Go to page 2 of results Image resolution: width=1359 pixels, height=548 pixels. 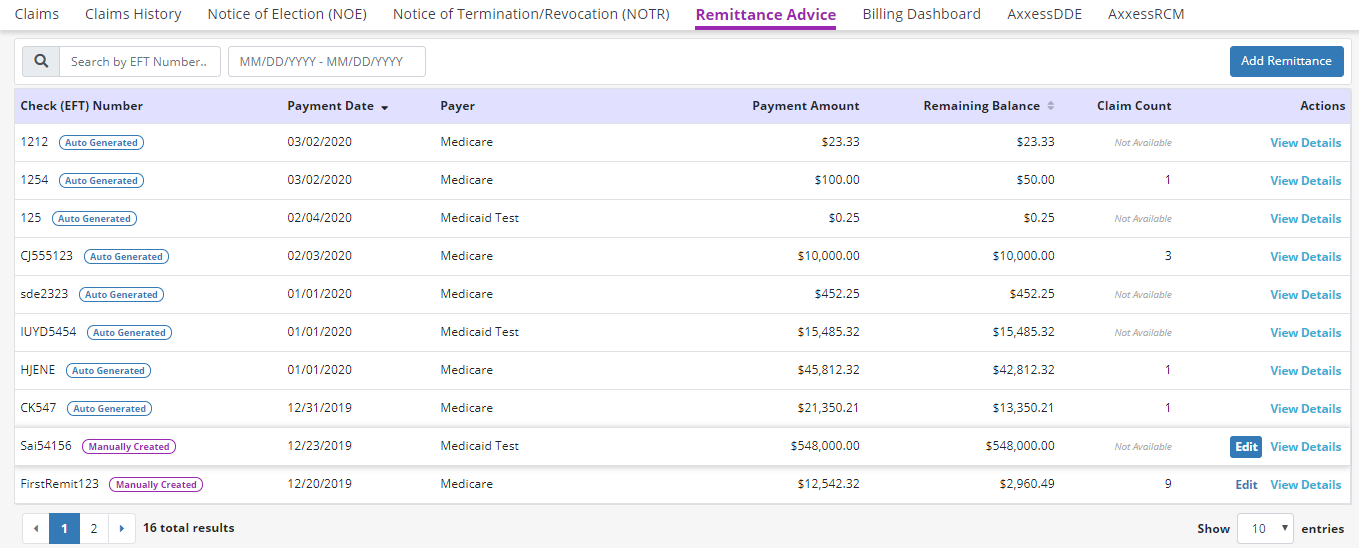[x=94, y=529]
